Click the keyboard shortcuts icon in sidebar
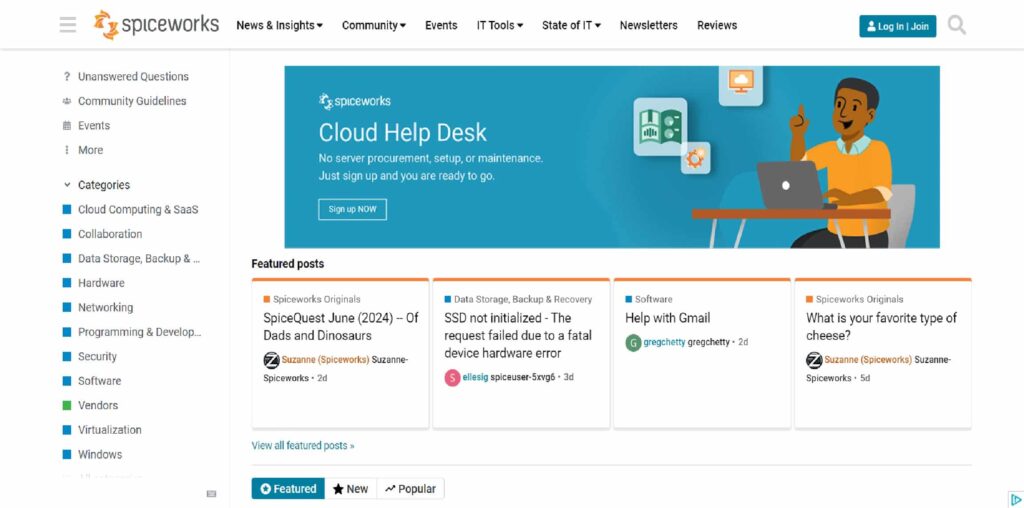 pos(211,494)
